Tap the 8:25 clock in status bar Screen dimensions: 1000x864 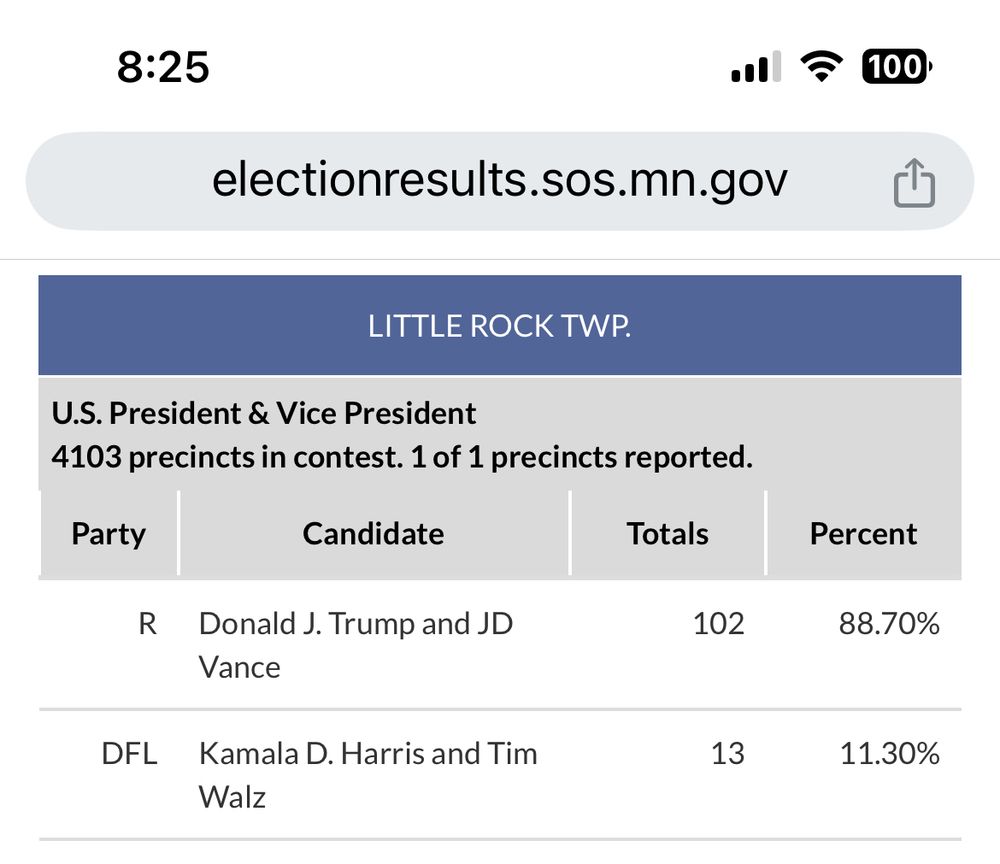pos(163,67)
